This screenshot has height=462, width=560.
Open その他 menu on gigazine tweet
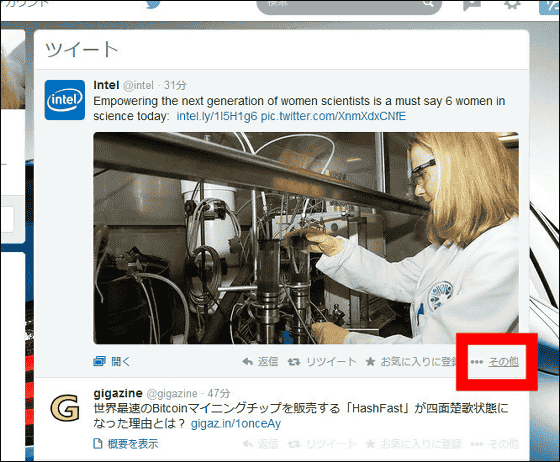(x=503, y=444)
